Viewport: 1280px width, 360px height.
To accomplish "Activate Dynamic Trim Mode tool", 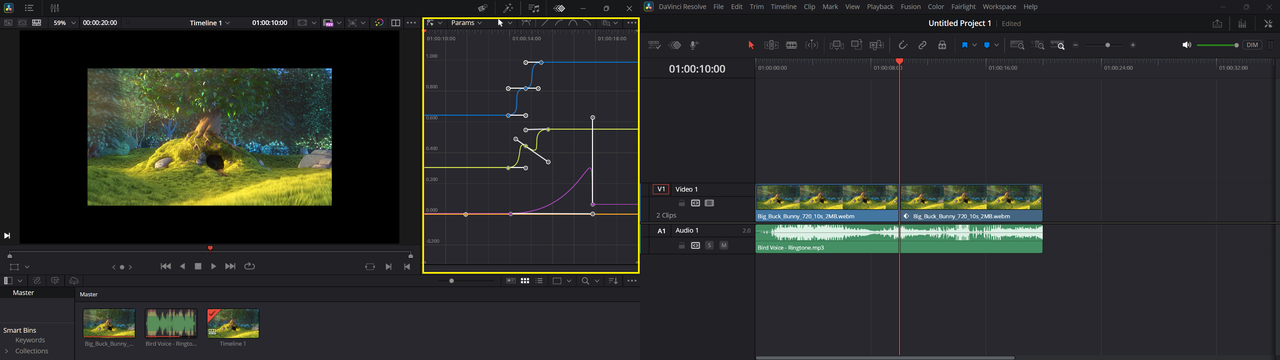I will pos(791,45).
